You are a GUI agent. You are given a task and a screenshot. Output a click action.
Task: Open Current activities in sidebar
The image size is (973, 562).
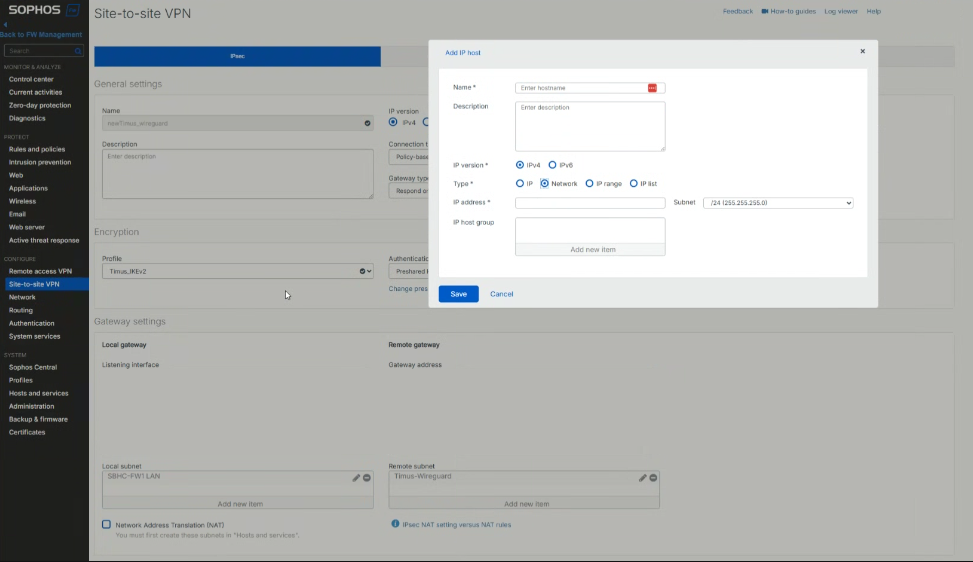(x=35, y=92)
